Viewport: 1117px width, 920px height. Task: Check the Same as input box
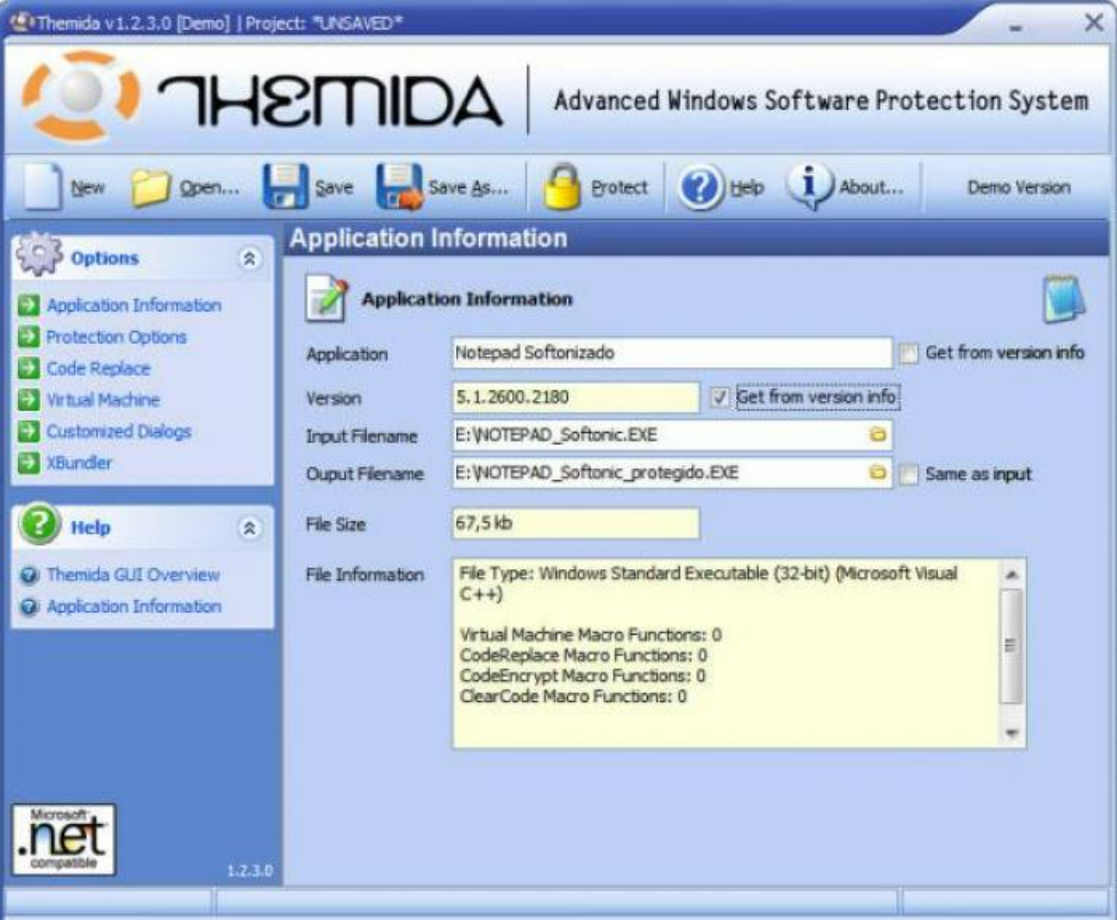(x=908, y=475)
